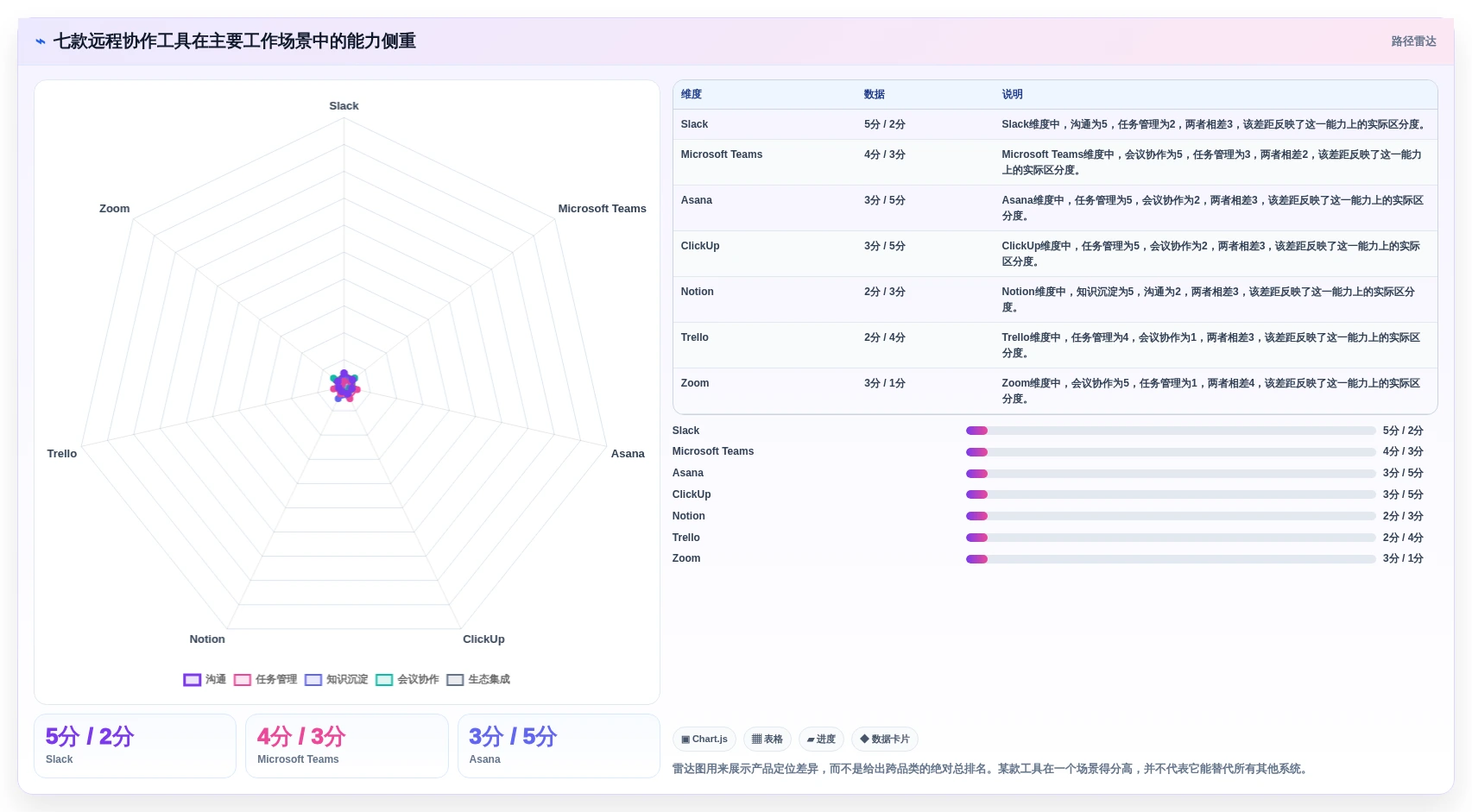Image resolution: width=1472 pixels, height=812 pixels.
Task: Click the Notion axis label on the radar
Action: tap(207, 639)
